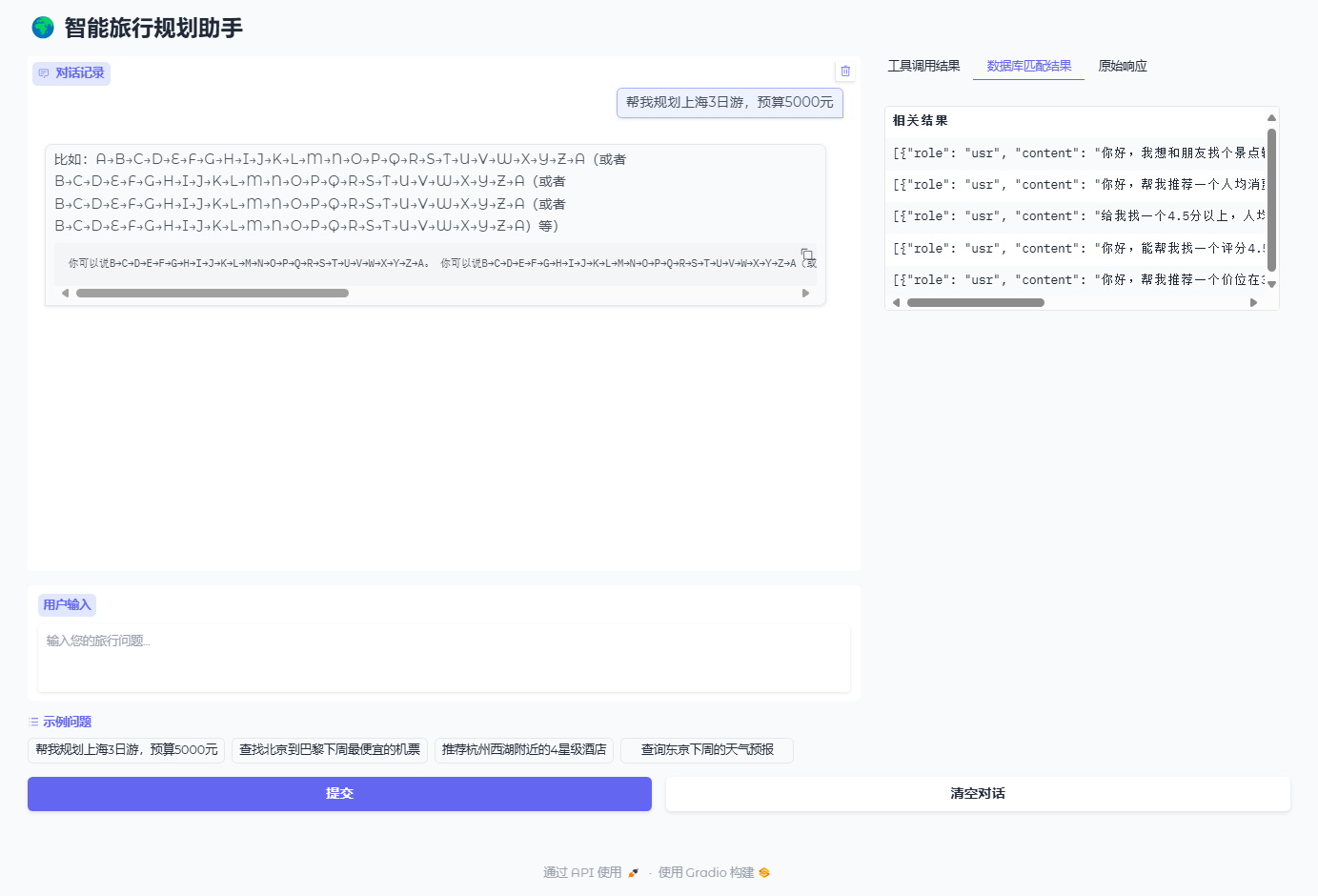Select the 数据库匹配结果 tab

pyautogui.click(x=1029, y=66)
